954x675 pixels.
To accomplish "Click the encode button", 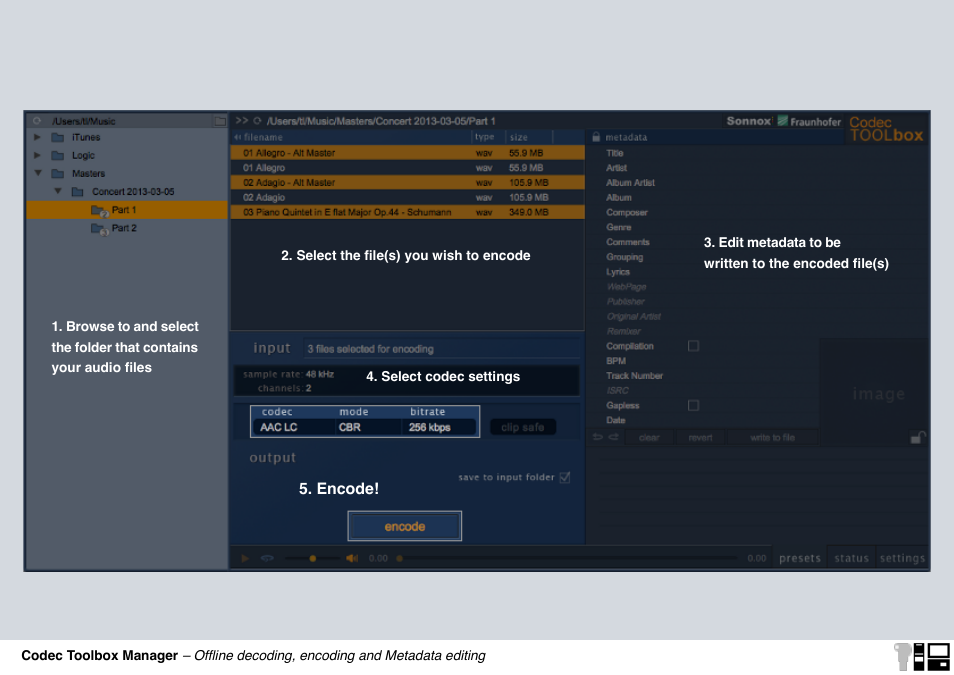I will tap(405, 526).
